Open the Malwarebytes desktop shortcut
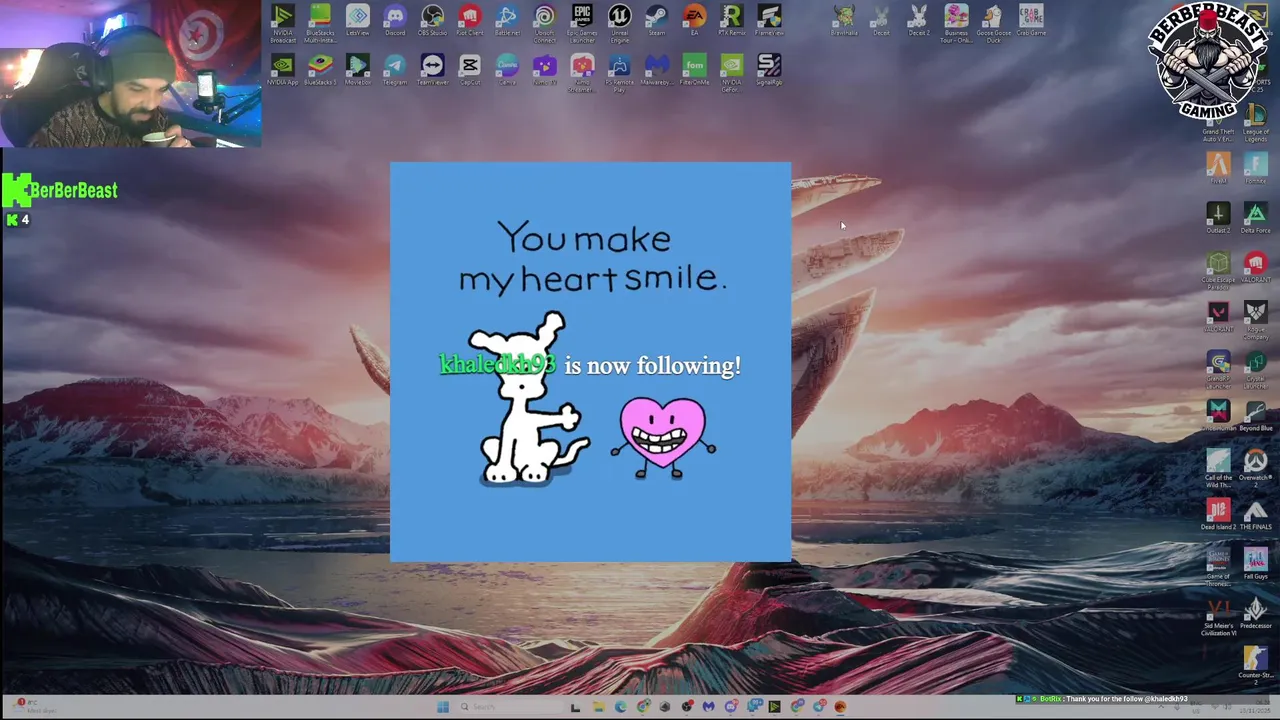 656,70
